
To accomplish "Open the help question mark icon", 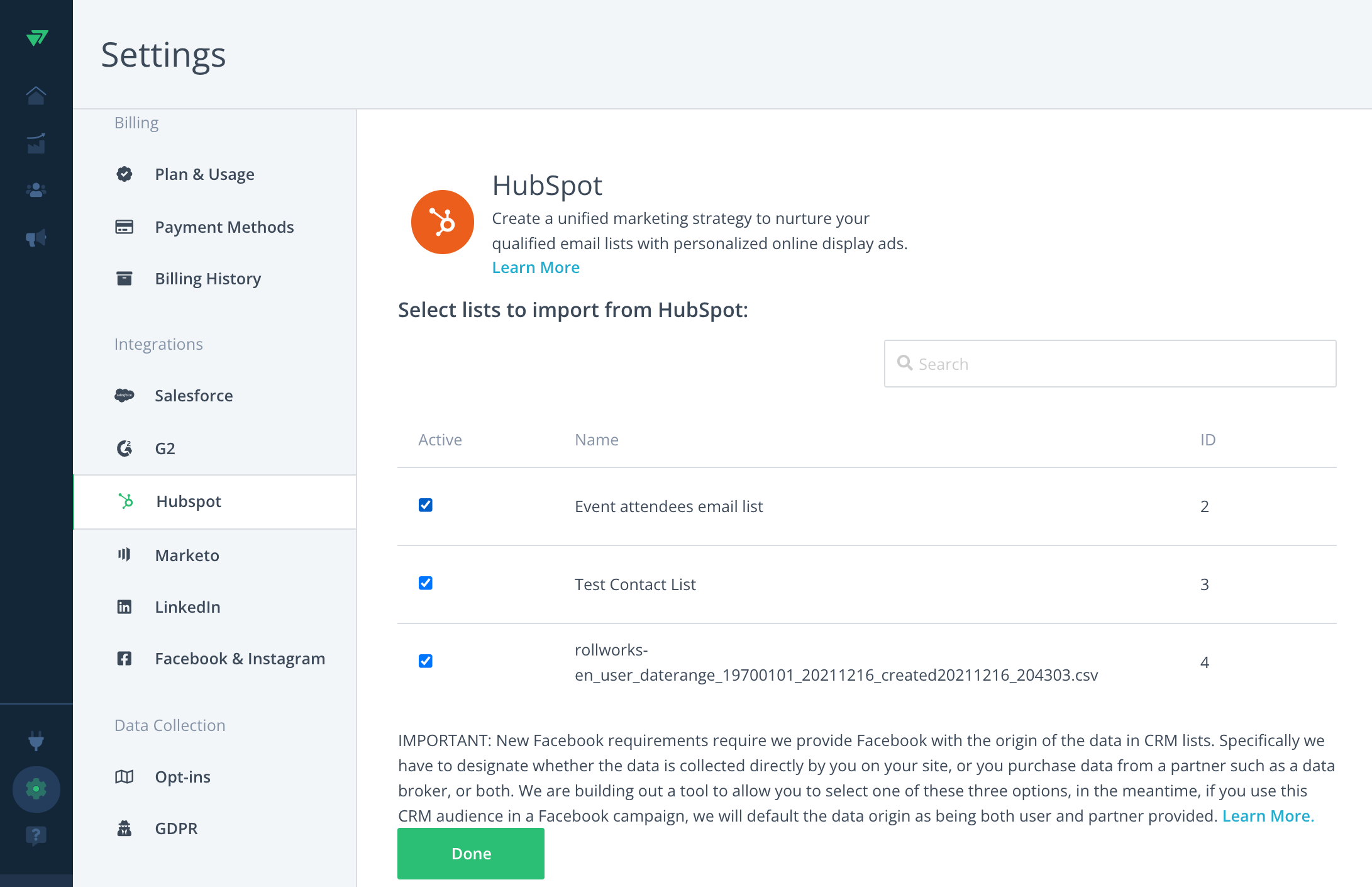I will click(36, 835).
